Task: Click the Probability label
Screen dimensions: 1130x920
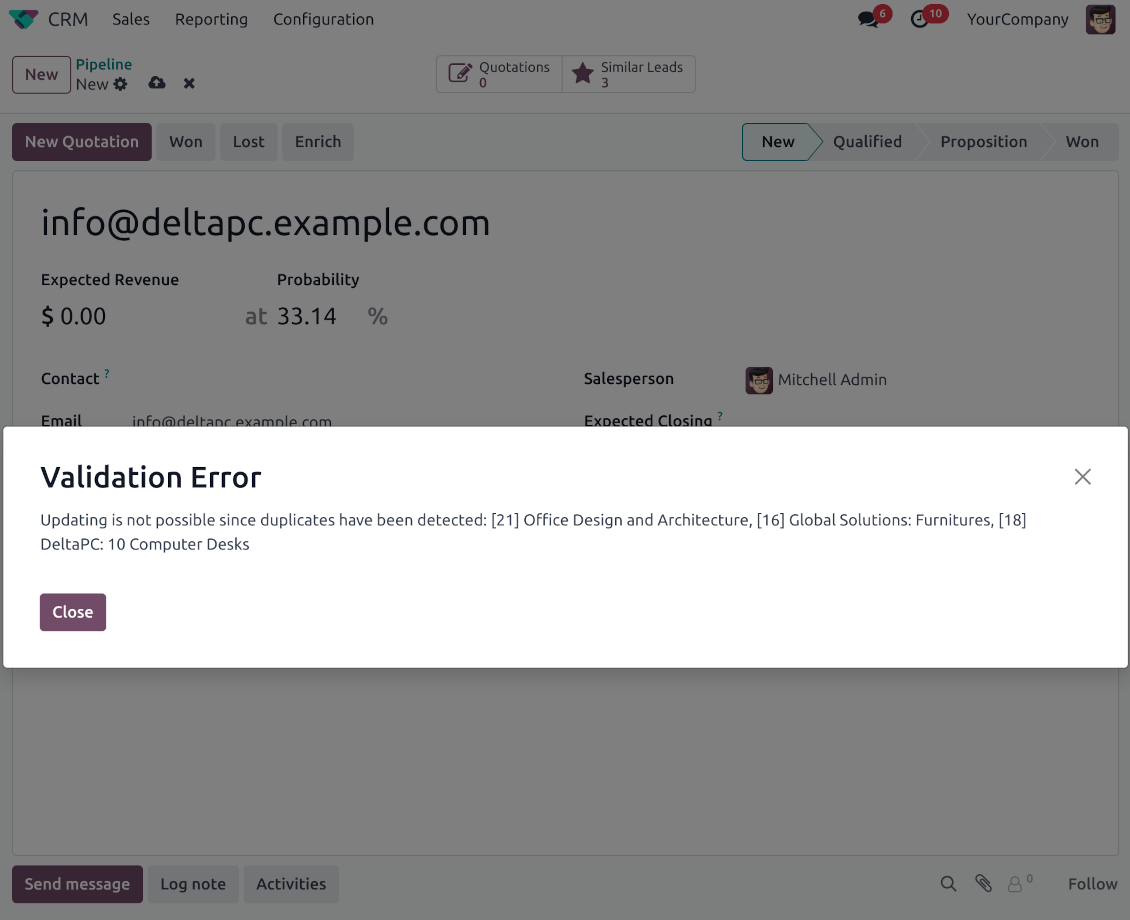Action: coord(318,280)
